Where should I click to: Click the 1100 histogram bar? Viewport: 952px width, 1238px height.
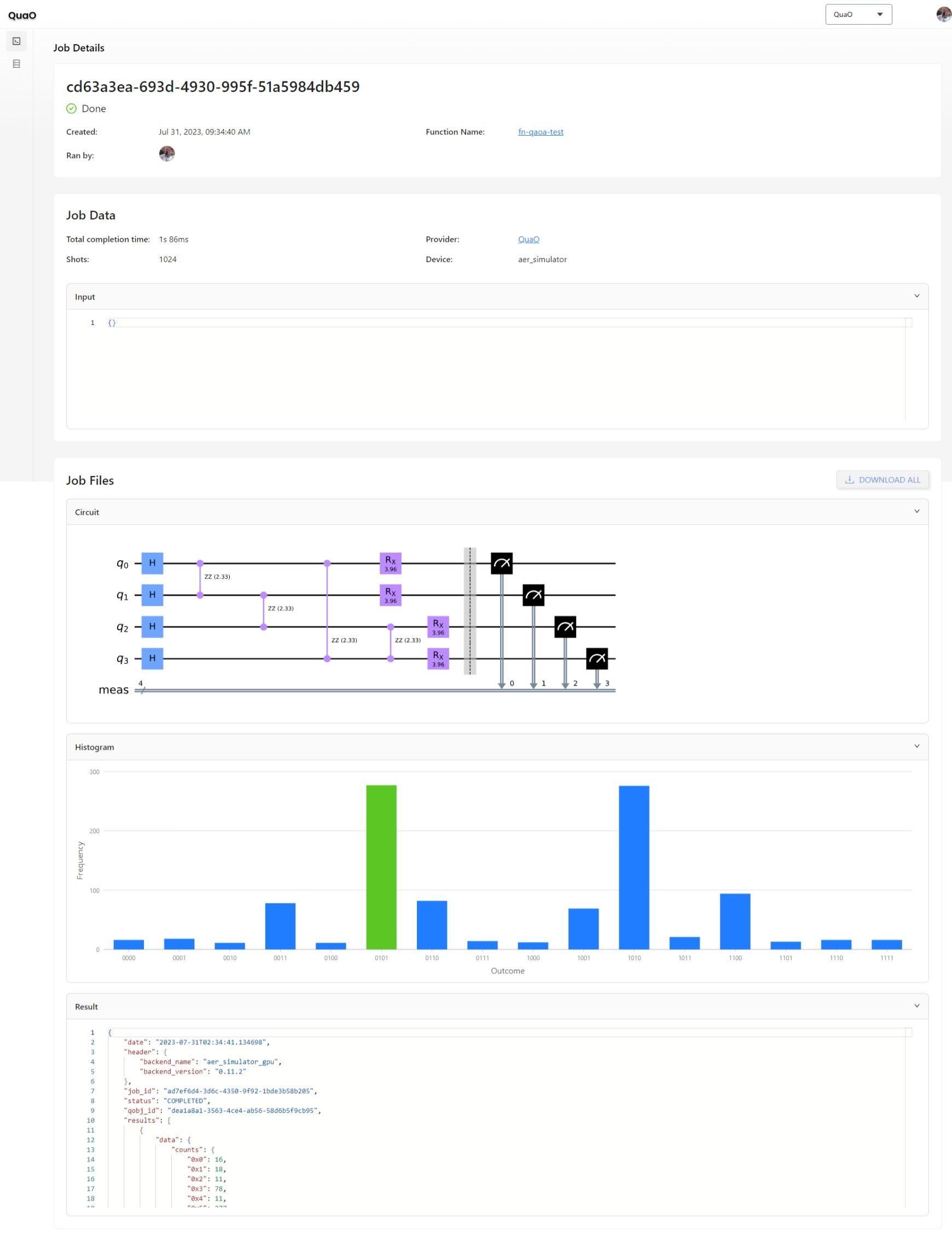(735, 921)
